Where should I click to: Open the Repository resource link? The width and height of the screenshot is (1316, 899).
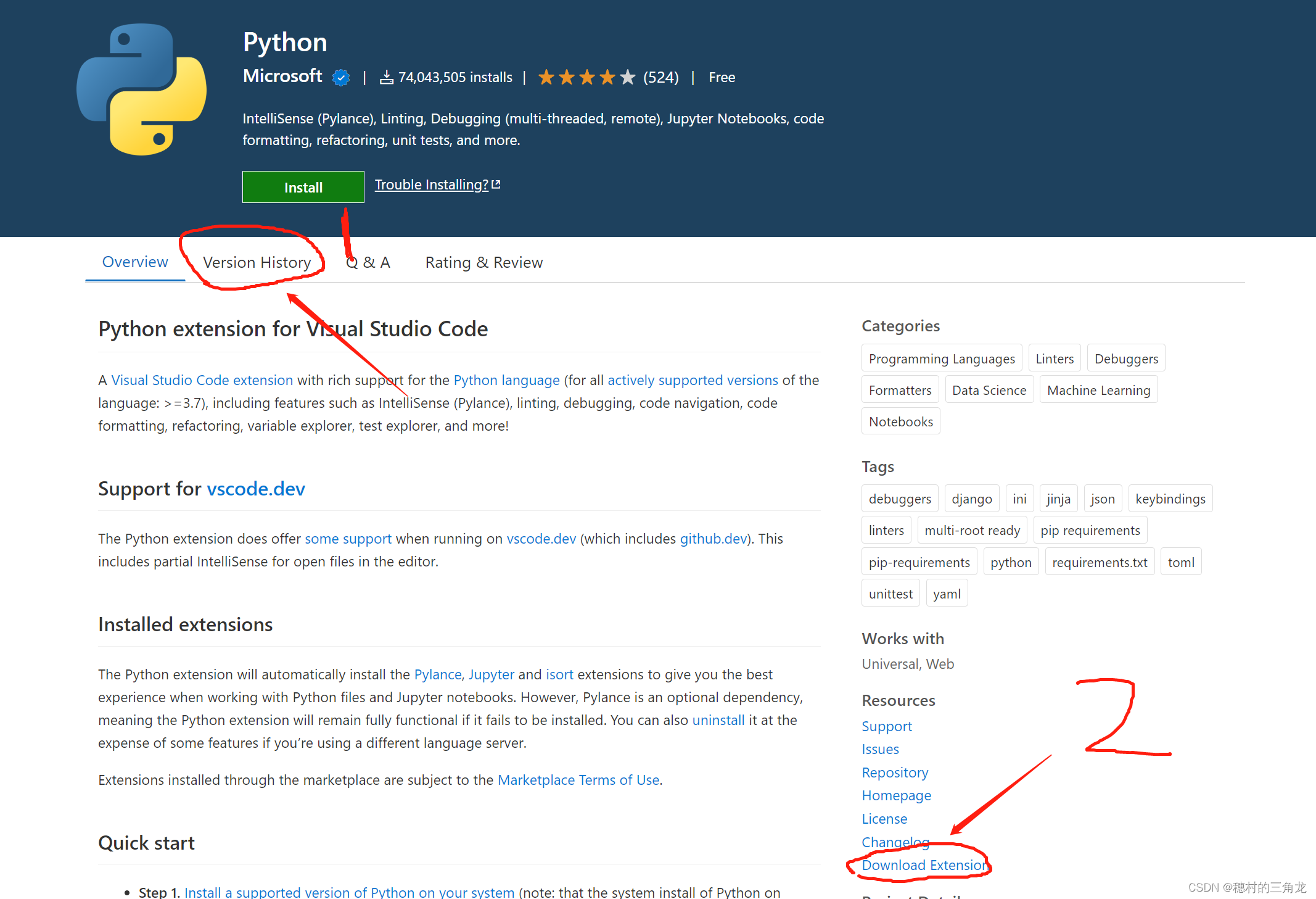tap(895, 773)
